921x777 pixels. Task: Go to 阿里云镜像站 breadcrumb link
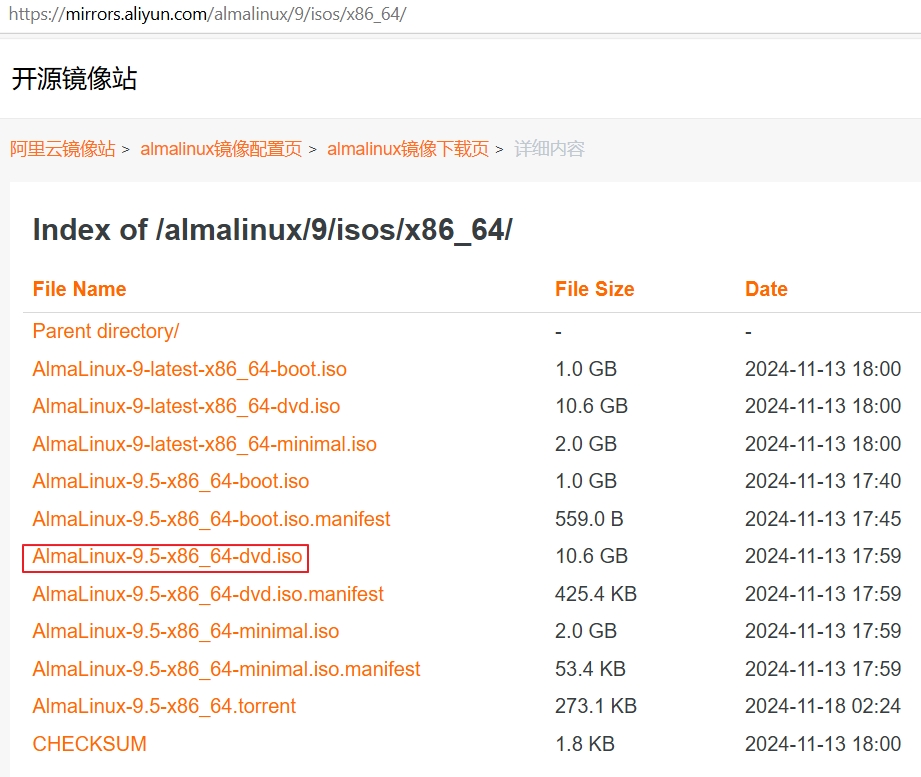[x=62, y=149]
